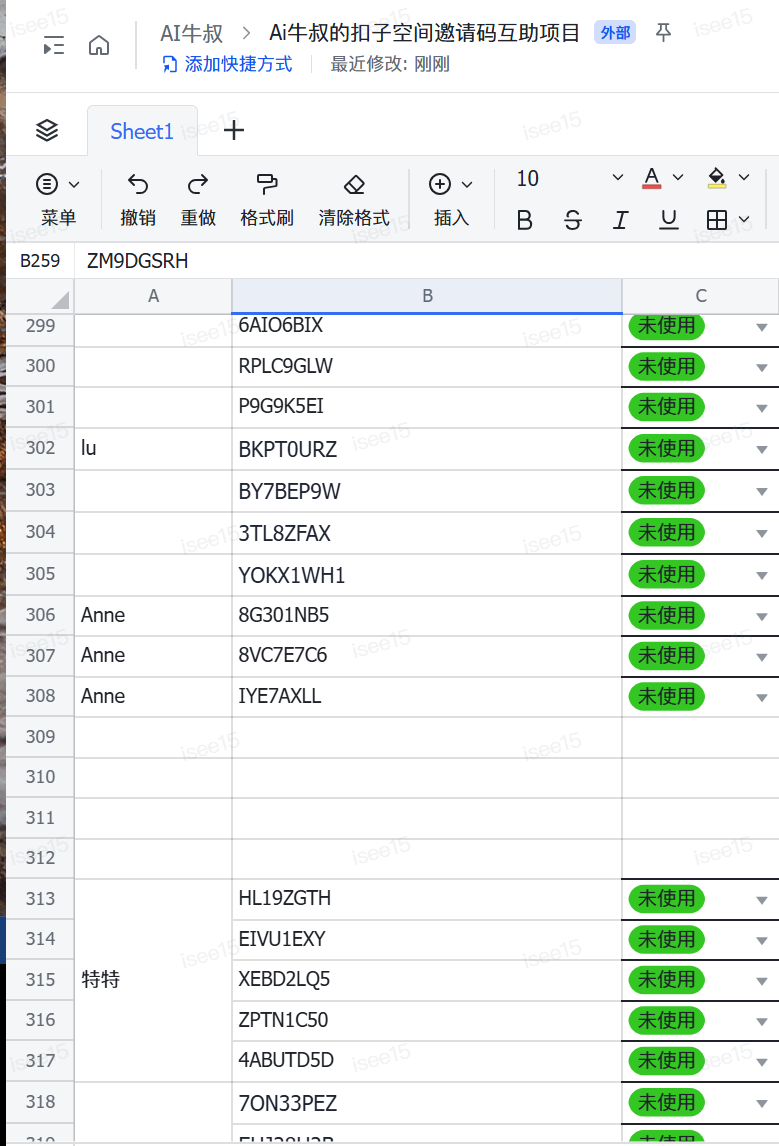Click 未使用 tag in row 303
This screenshot has width=779, height=1146.
tap(666, 490)
